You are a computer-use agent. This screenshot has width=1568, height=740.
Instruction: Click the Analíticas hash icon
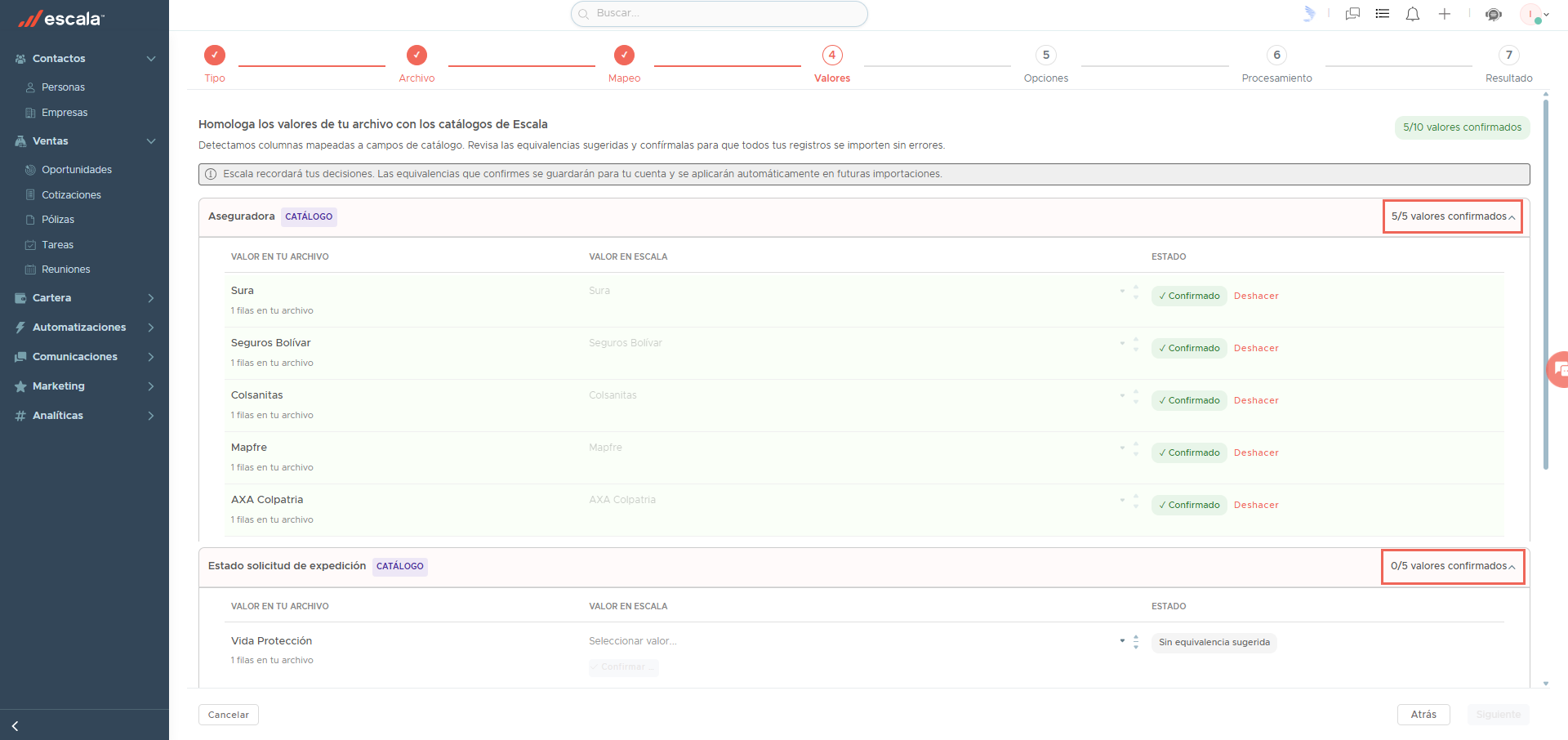(x=21, y=416)
